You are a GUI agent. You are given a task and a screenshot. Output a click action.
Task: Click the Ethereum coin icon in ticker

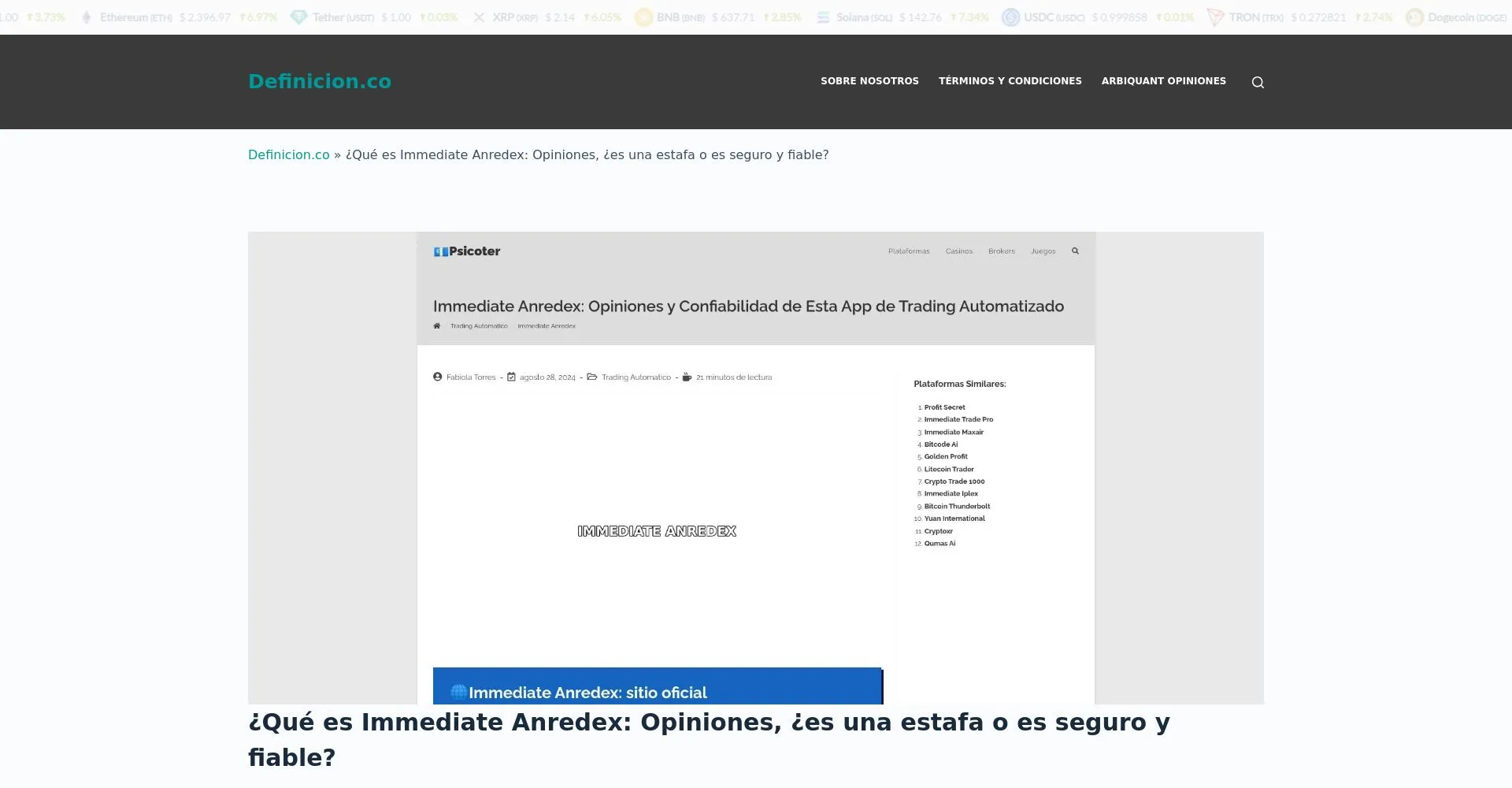tap(87, 17)
